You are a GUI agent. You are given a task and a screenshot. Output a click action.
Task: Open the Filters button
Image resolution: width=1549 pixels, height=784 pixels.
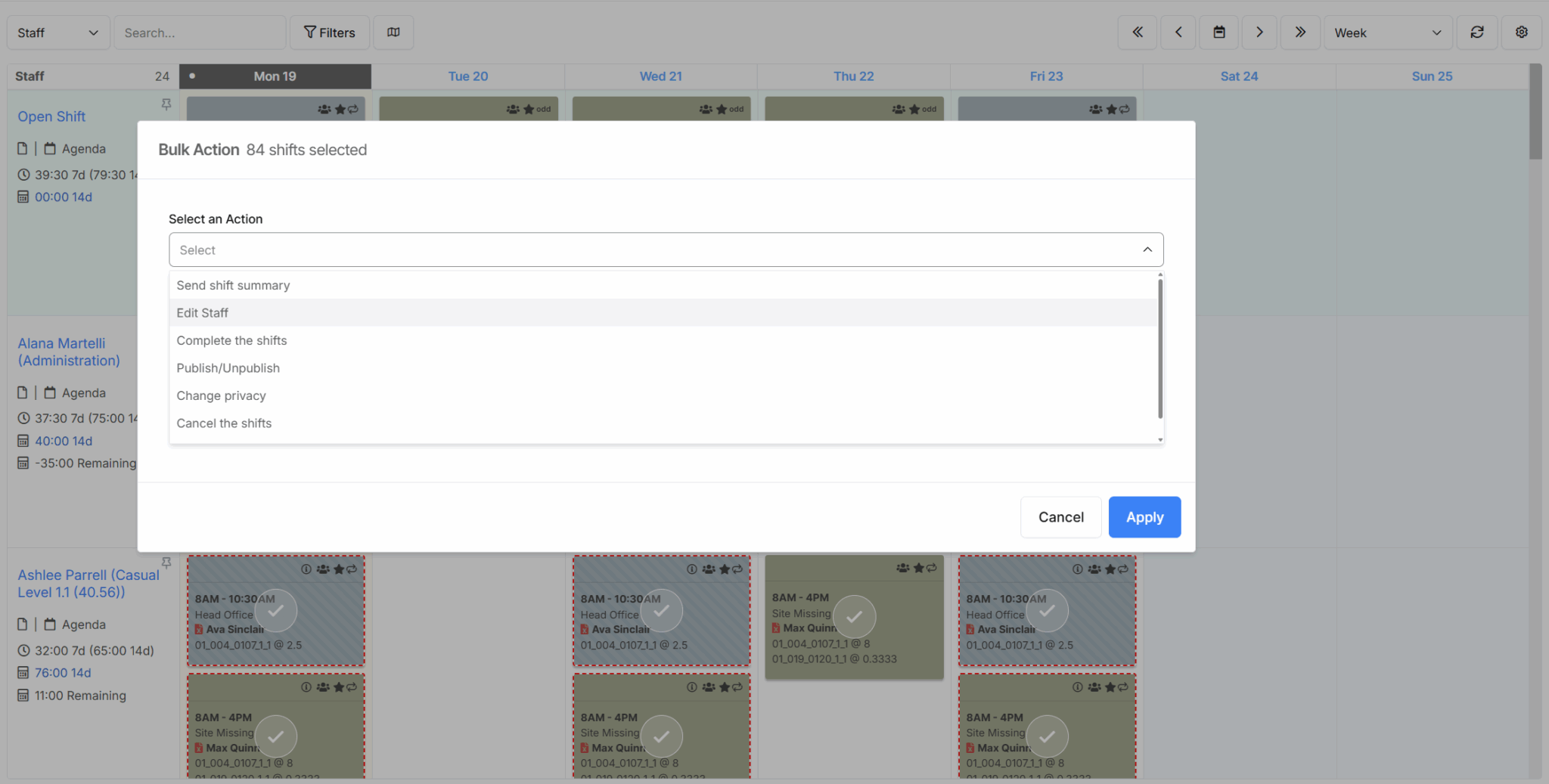330,33
